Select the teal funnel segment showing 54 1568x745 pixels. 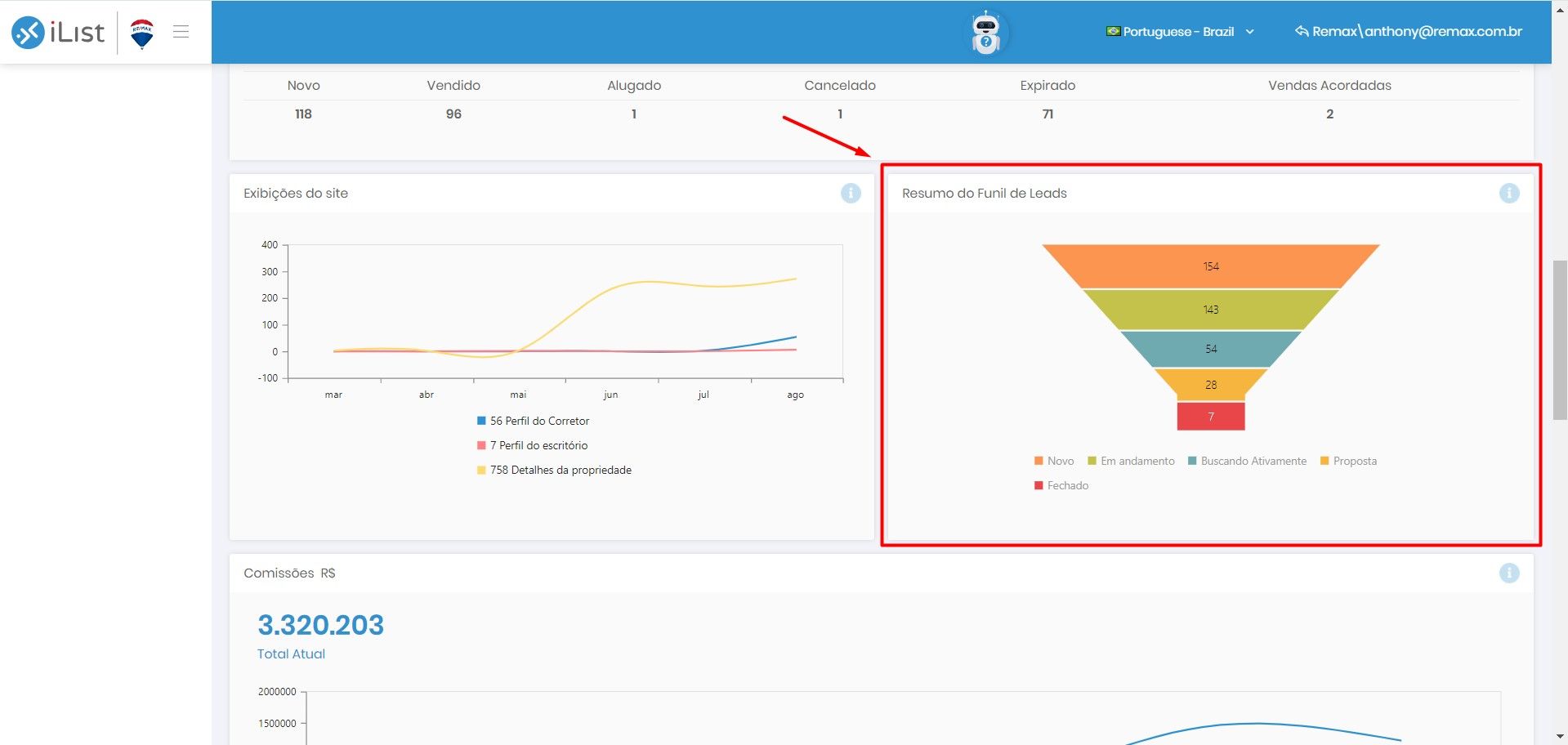point(1211,349)
